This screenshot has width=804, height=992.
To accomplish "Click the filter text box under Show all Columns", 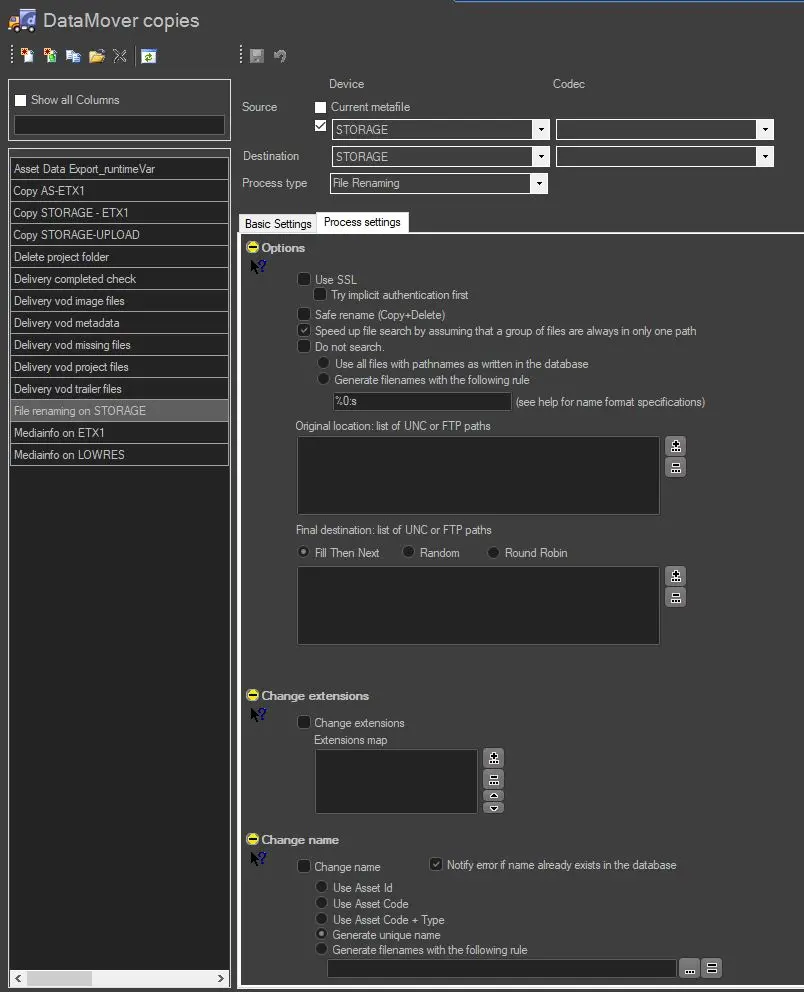I will tap(119, 125).
